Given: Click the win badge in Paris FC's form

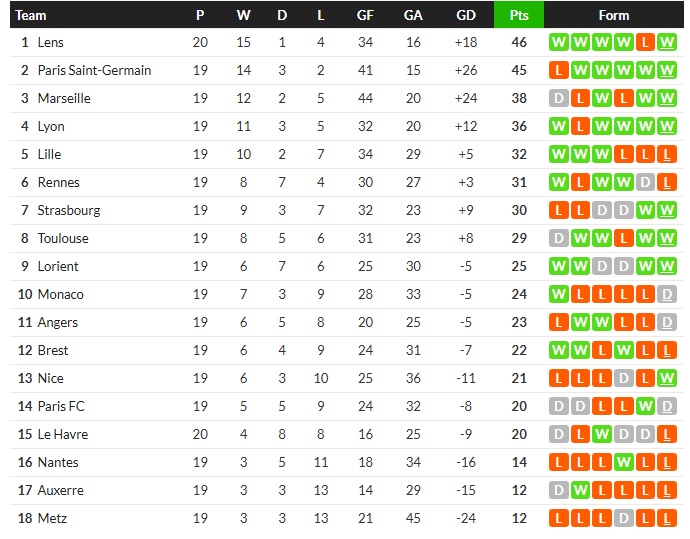Looking at the screenshot, I should (646, 407).
